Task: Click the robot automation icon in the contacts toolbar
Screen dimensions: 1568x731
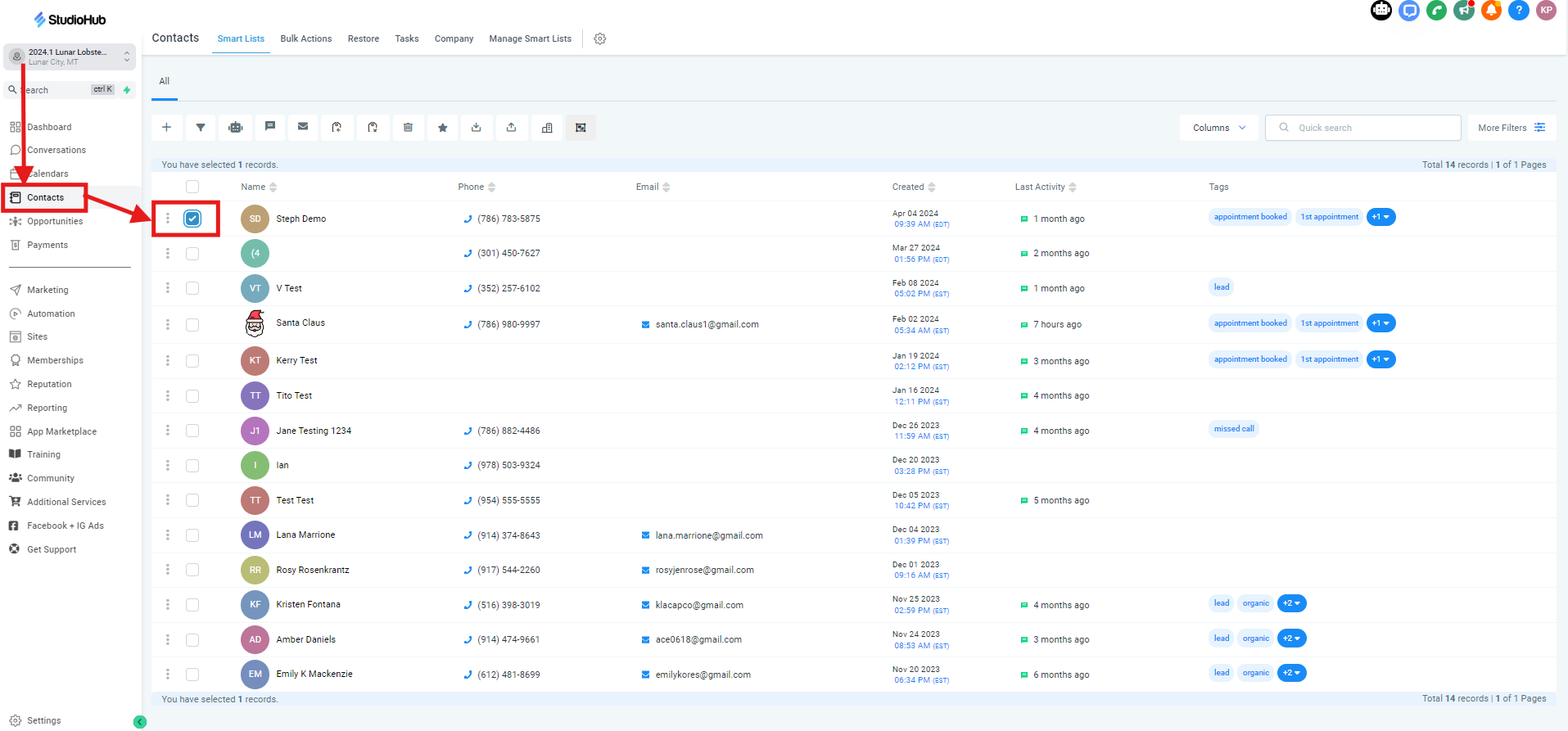Action: pos(236,128)
